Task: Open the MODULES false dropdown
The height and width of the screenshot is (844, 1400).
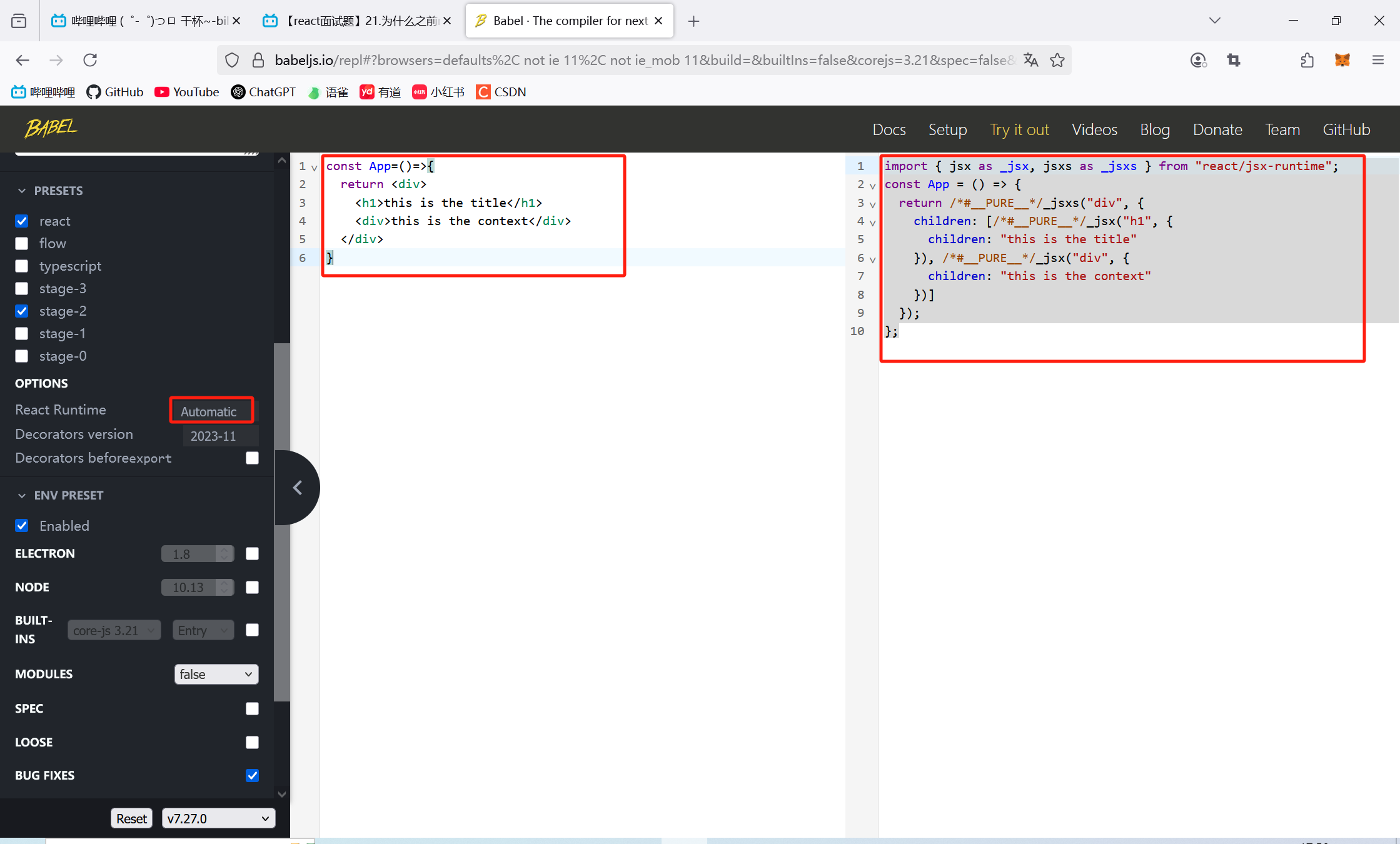Action: (x=216, y=674)
